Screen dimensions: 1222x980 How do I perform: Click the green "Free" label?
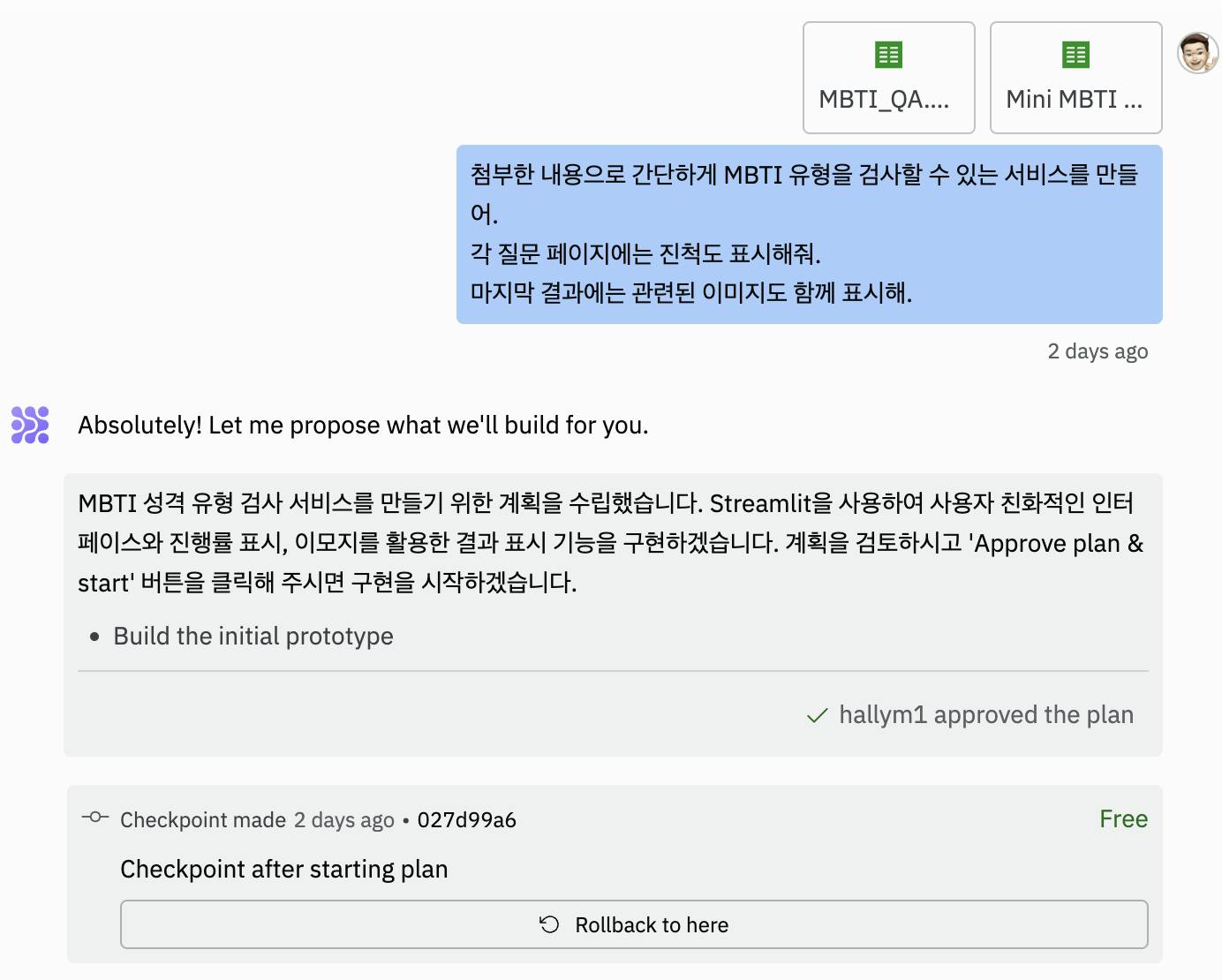click(1123, 819)
